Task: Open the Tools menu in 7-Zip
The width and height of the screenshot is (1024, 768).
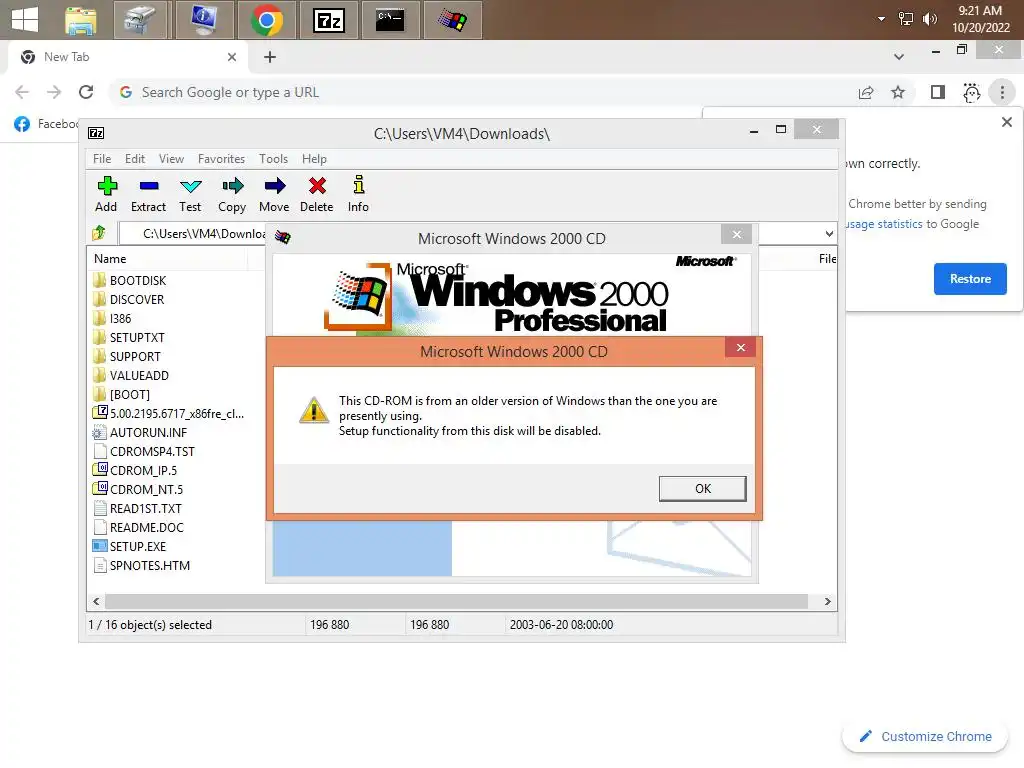Action: 273,159
